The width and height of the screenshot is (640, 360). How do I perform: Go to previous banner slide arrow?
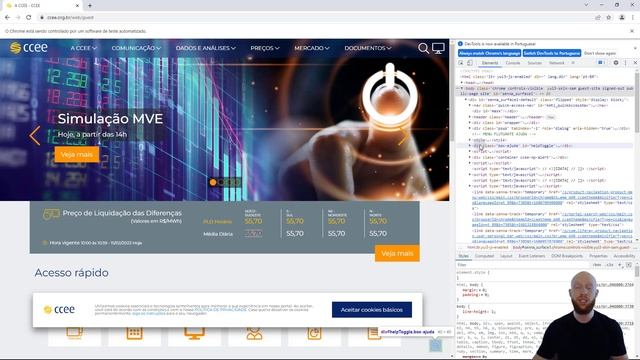(x=35, y=136)
